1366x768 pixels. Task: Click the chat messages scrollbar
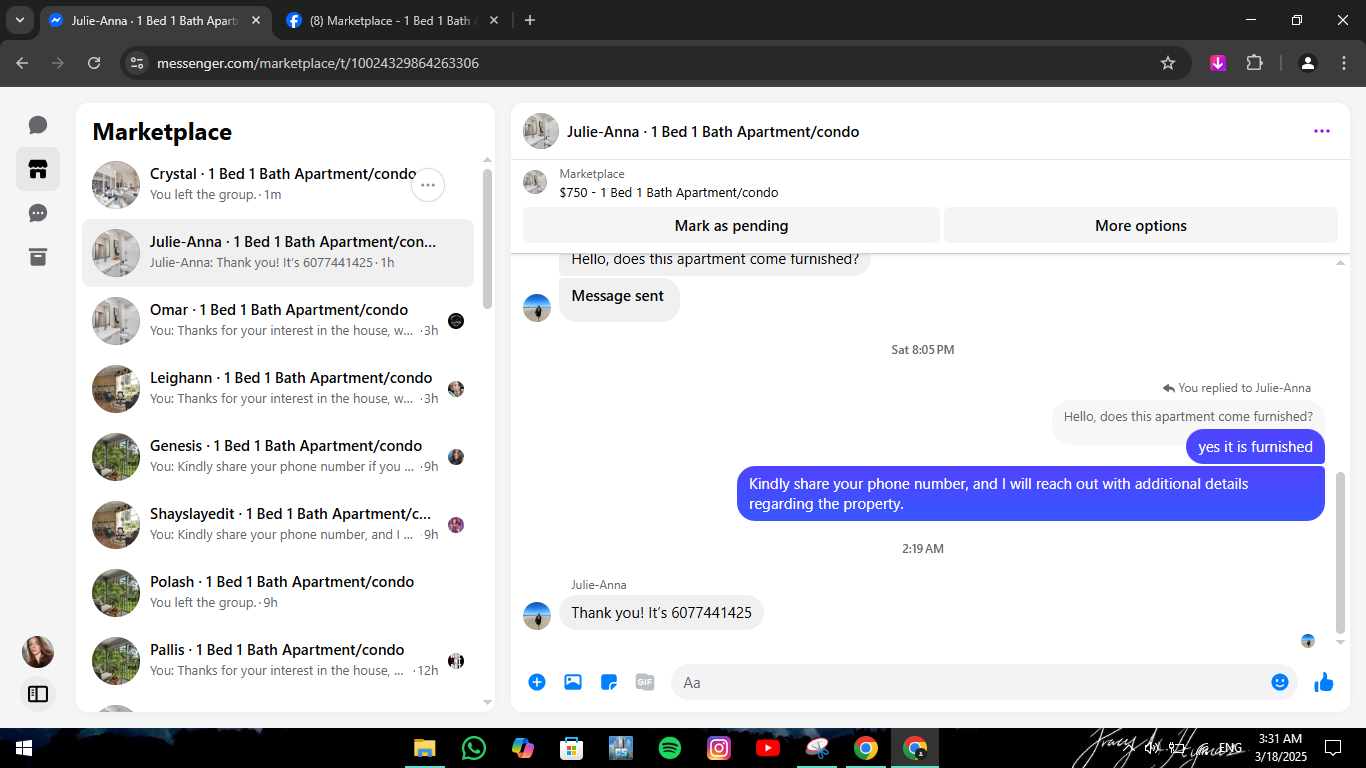[1341, 552]
